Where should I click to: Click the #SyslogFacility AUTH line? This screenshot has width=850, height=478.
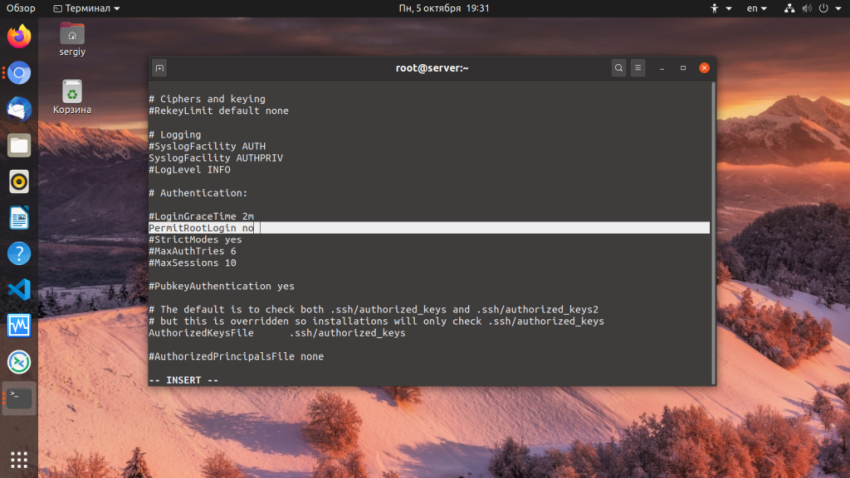207,146
